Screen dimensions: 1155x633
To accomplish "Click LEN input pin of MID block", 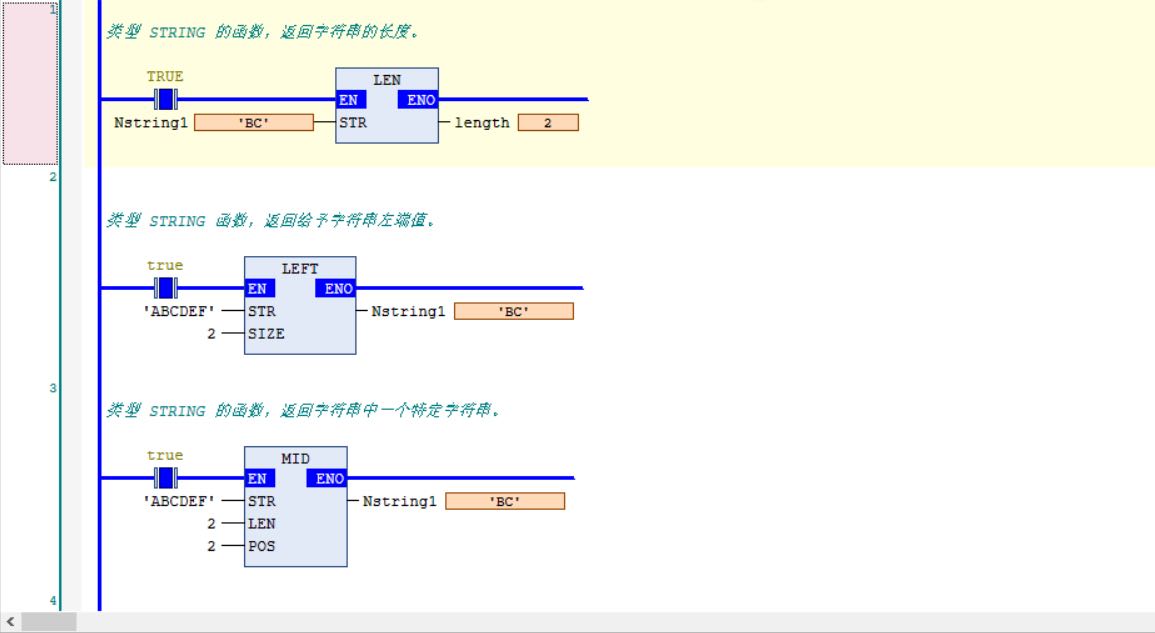I will 261,524.
